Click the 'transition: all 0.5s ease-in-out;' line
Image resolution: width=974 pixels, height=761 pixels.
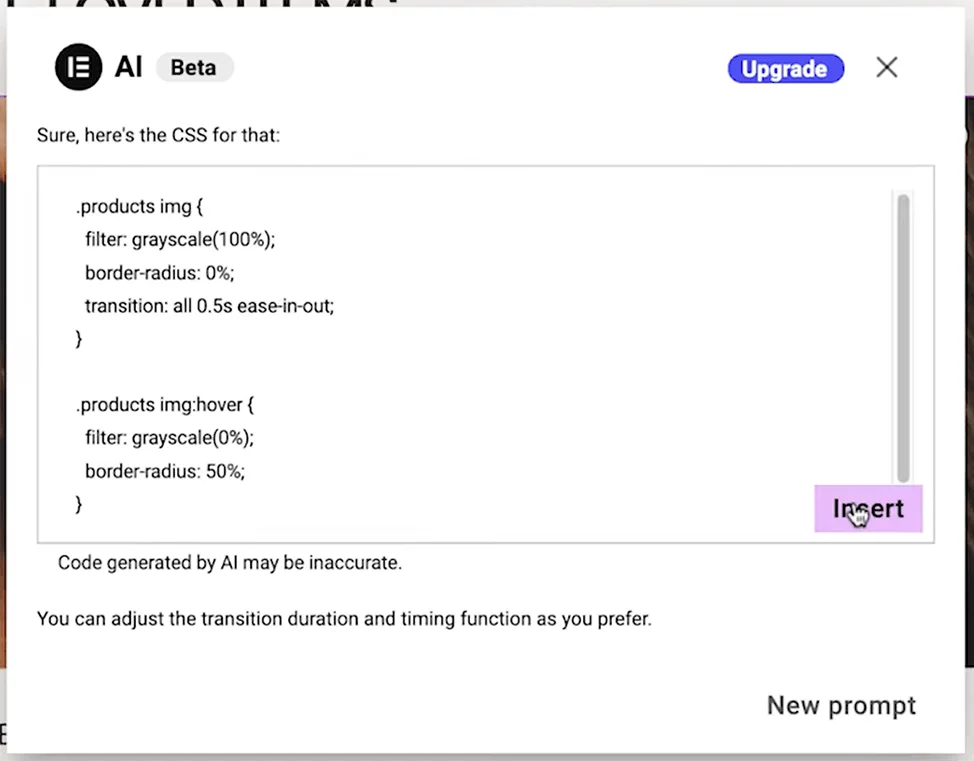pos(209,306)
